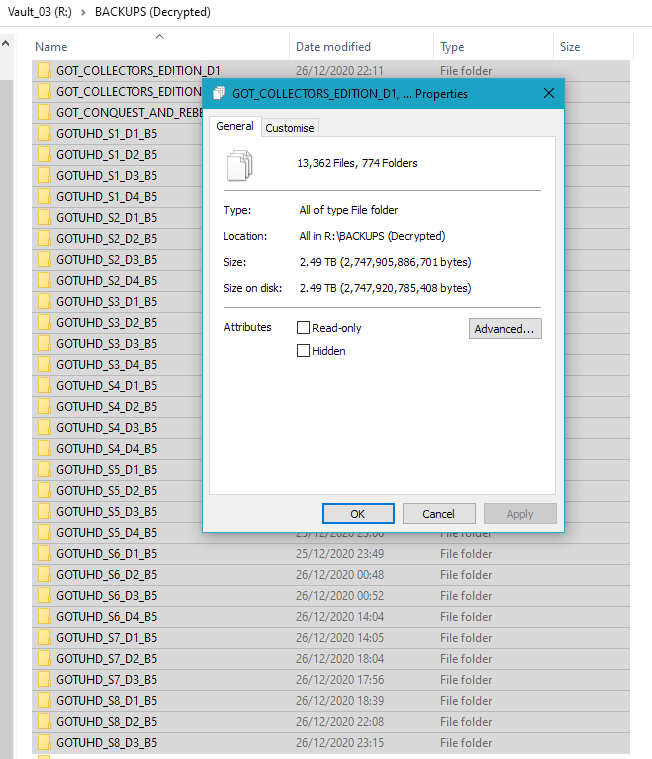Image resolution: width=652 pixels, height=759 pixels.
Task: Select the GOTUHD_S1_D3_B5 folder icon
Action: (x=44, y=175)
